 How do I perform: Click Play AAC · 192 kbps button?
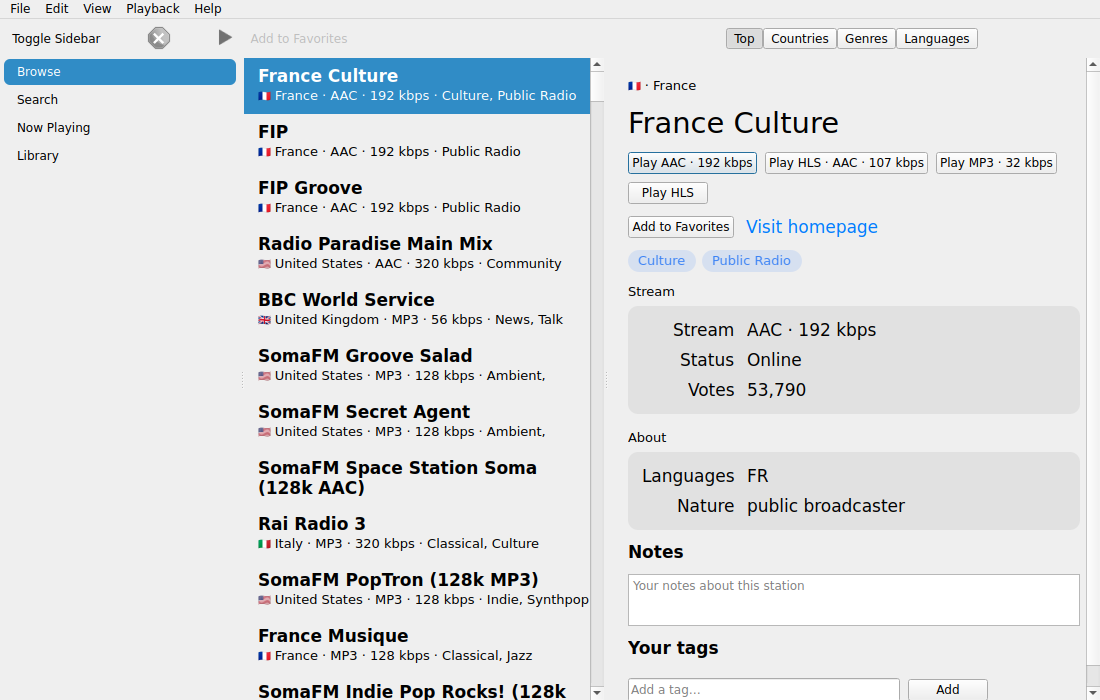(x=692, y=163)
